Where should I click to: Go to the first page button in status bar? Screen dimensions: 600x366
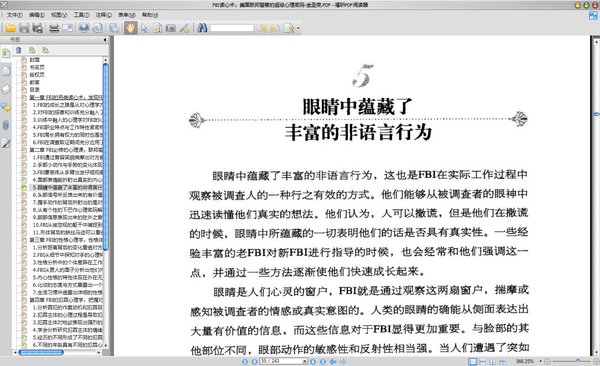(x=245, y=362)
